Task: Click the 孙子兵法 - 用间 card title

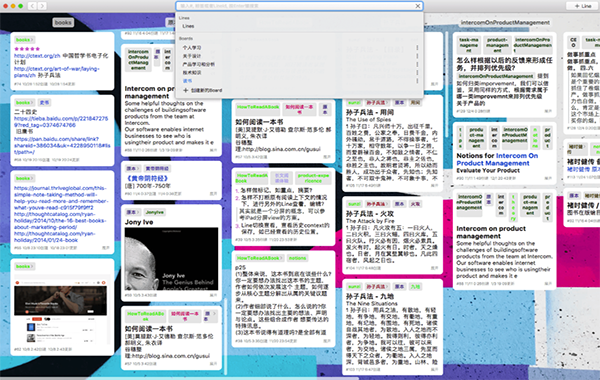Action: click(370, 113)
